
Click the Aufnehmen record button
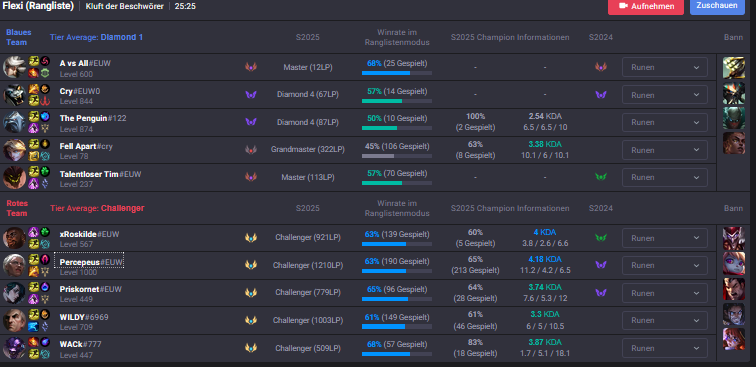click(x=646, y=6)
